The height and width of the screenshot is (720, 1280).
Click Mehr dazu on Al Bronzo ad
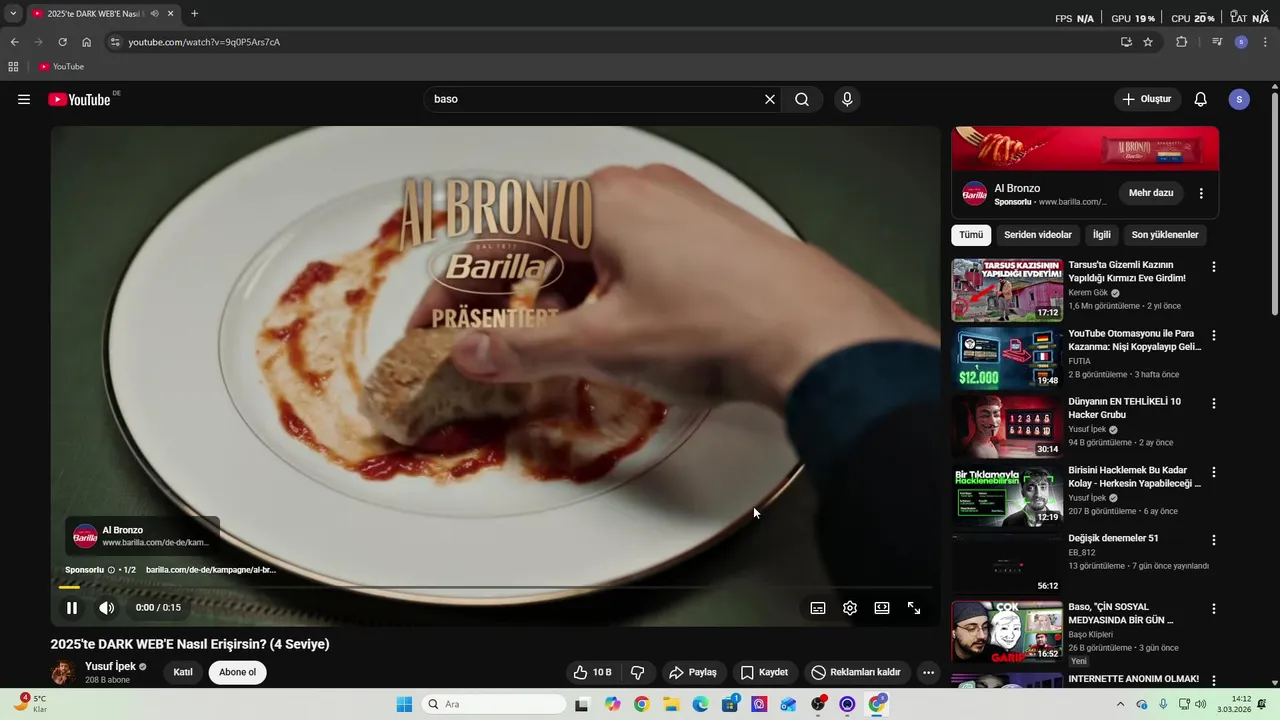[x=1151, y=193]
